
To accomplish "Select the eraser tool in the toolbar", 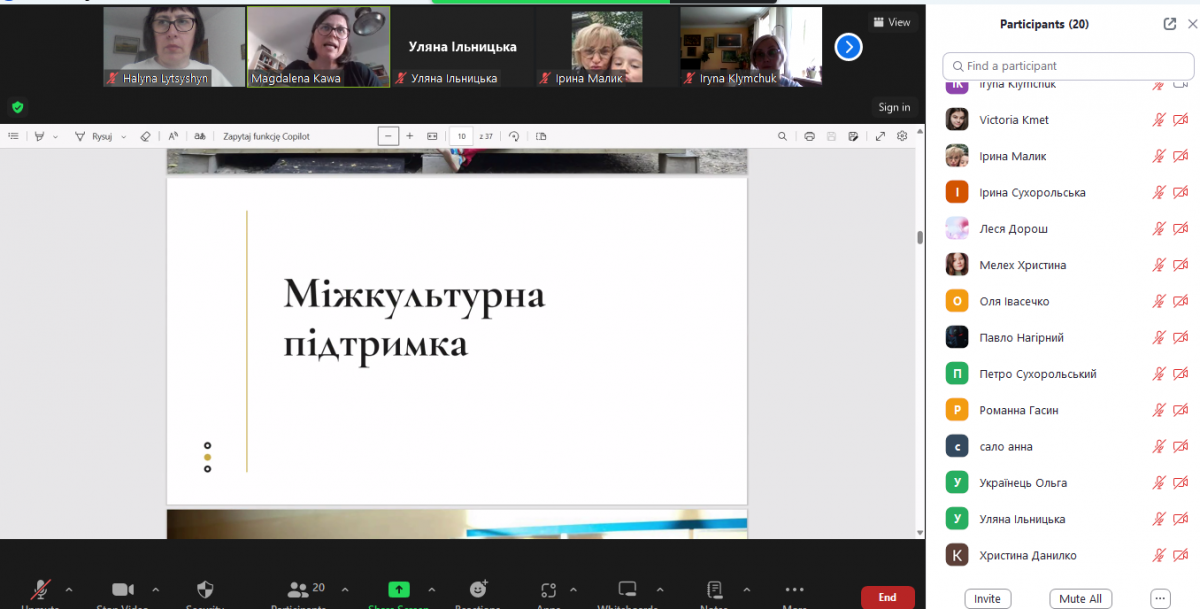I will (x=145, y=136).
